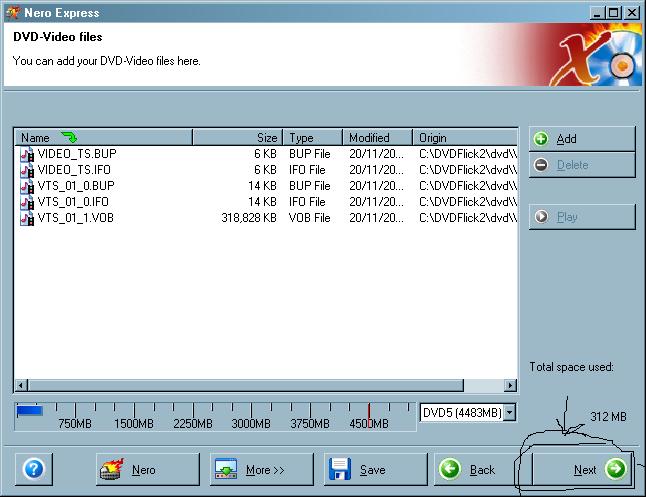Image resolution: width=646 pixels, height=497 pixels.
Task: Click the Nero Express title bar icon
Action: [x=12, y=13]
